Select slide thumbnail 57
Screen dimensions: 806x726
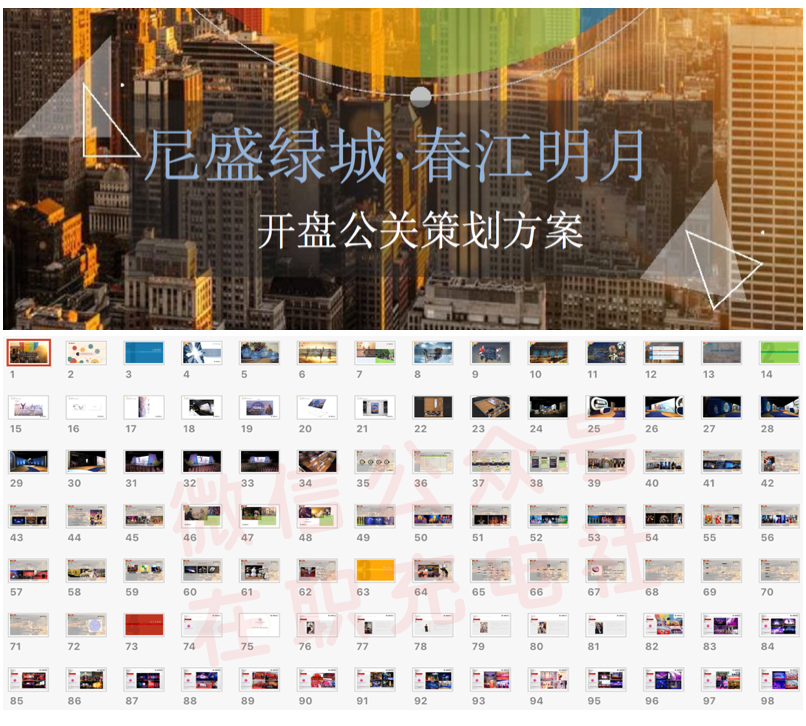point(29,571)
